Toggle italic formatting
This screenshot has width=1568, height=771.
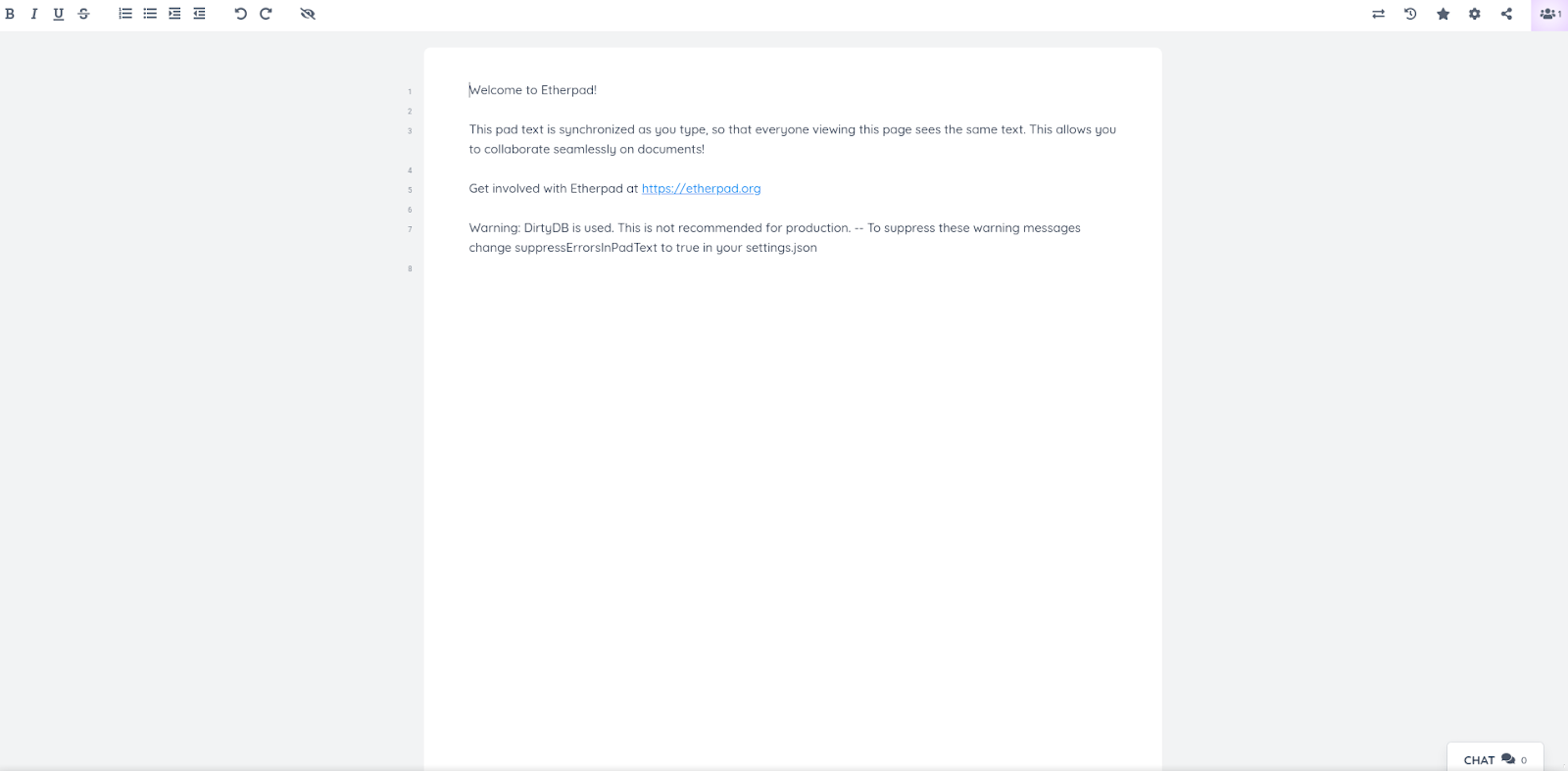point(34,14)
